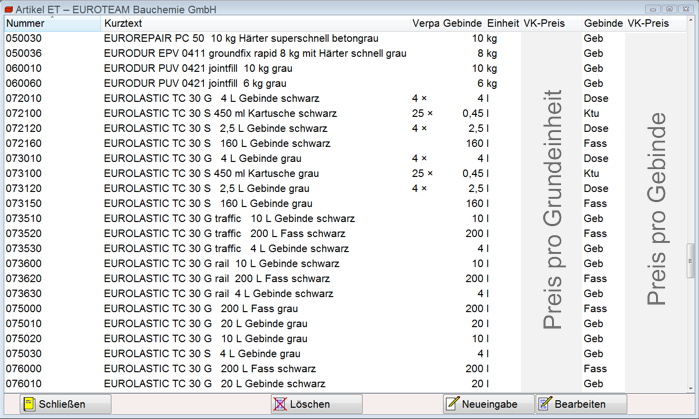Sort by the Kurztext column header
Viewport: 699px width, 419px height.
[x=256, y=24]
